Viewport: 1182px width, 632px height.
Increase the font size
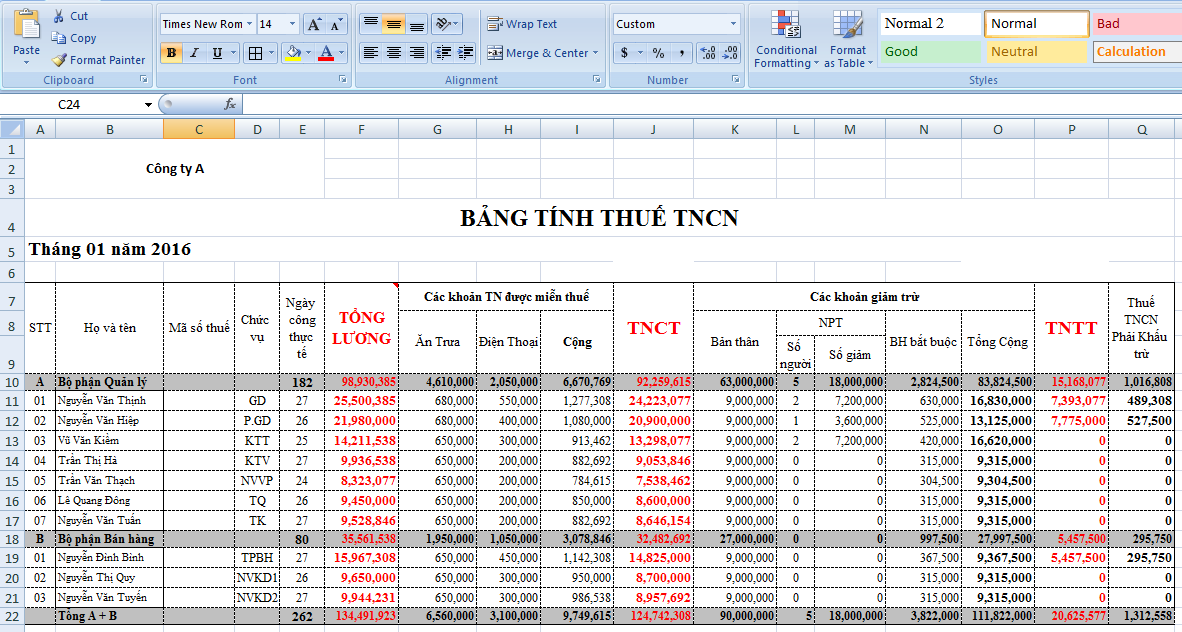pos(313,24)
